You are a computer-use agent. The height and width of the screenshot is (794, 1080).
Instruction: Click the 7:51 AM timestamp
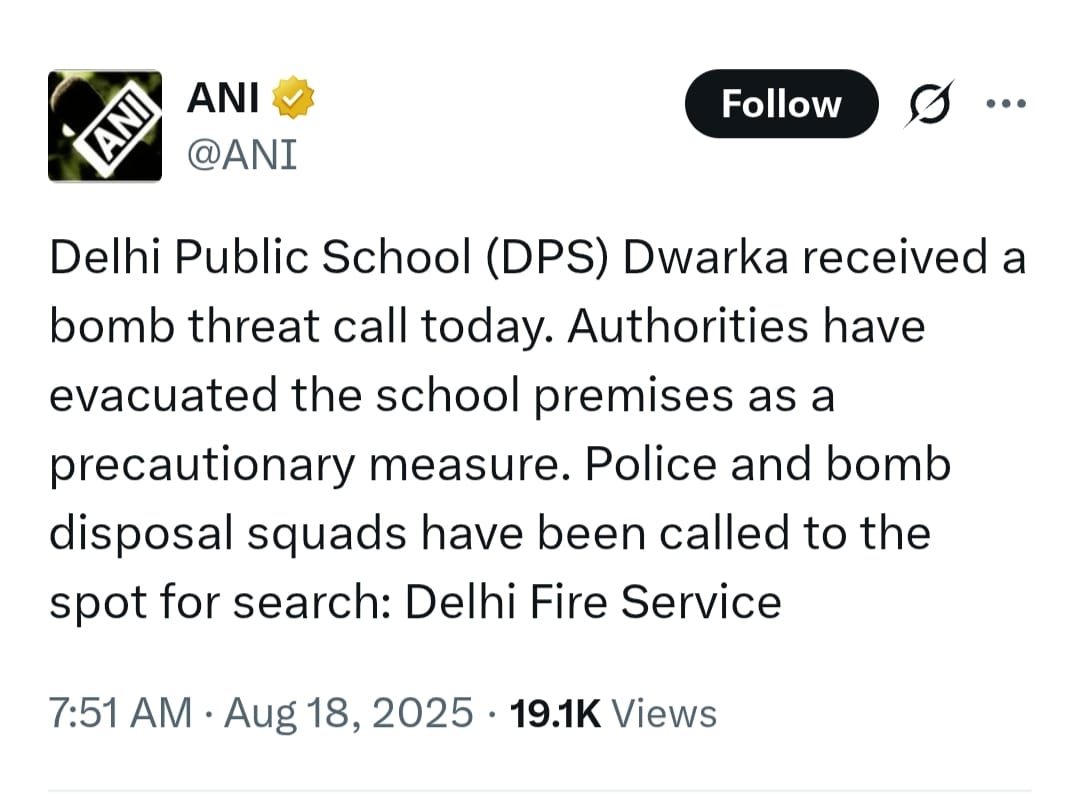click(121, 712)
